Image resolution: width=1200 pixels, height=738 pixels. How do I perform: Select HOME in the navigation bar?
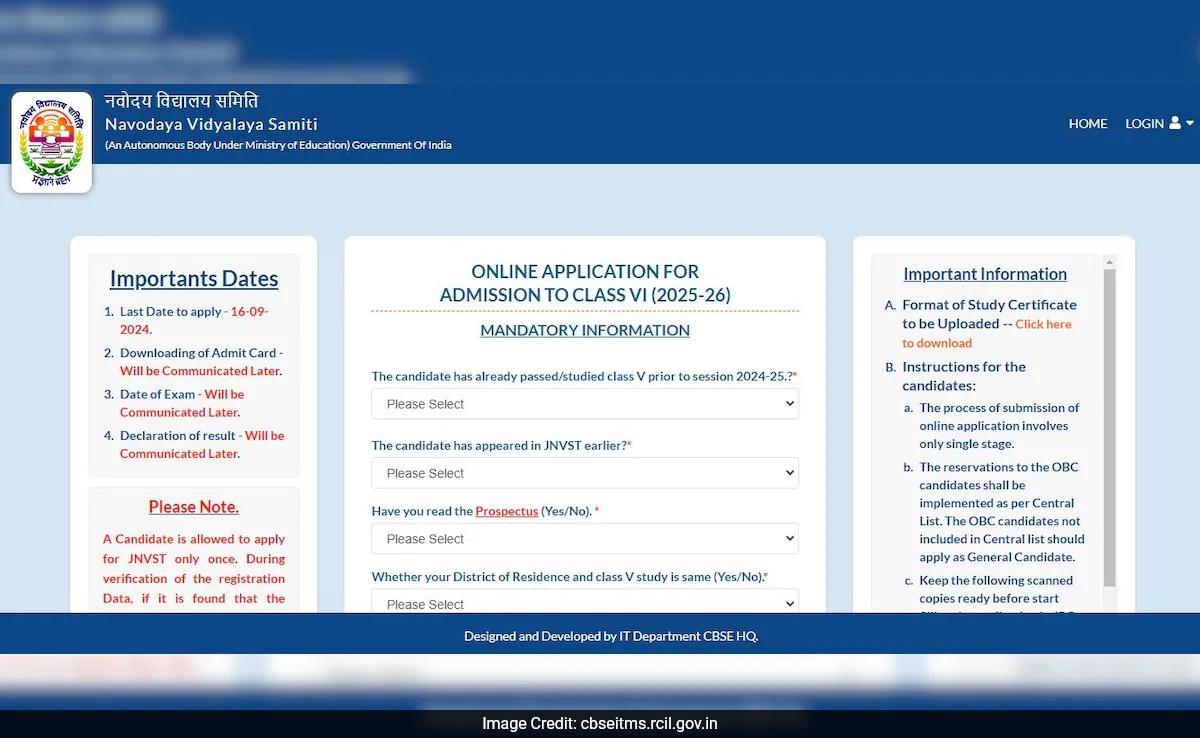[1088, 123]
